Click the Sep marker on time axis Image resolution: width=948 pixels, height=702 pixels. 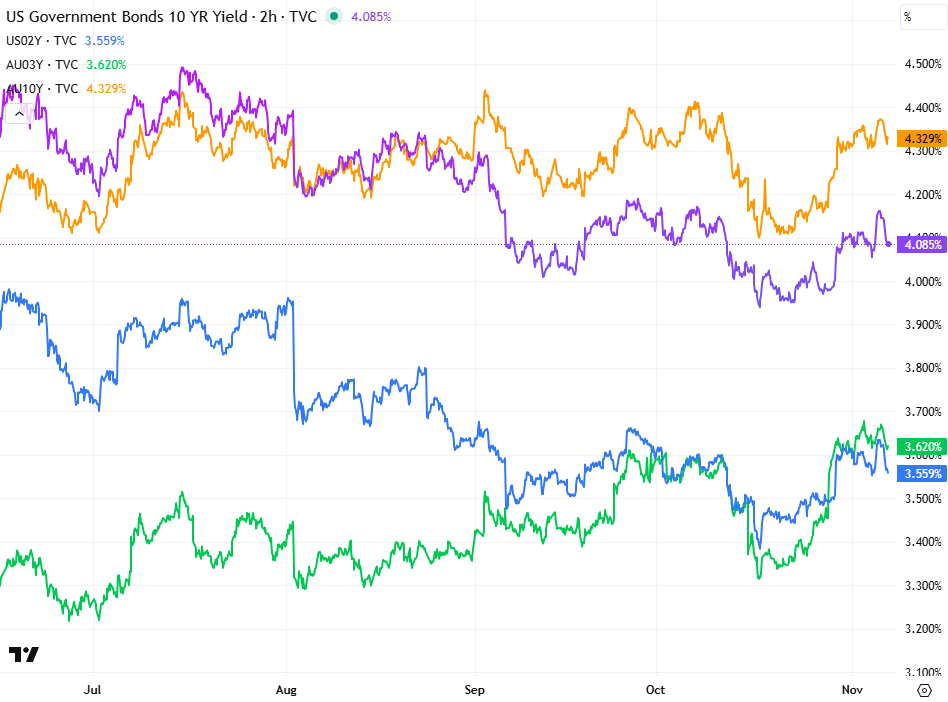[x=474, y=690]
